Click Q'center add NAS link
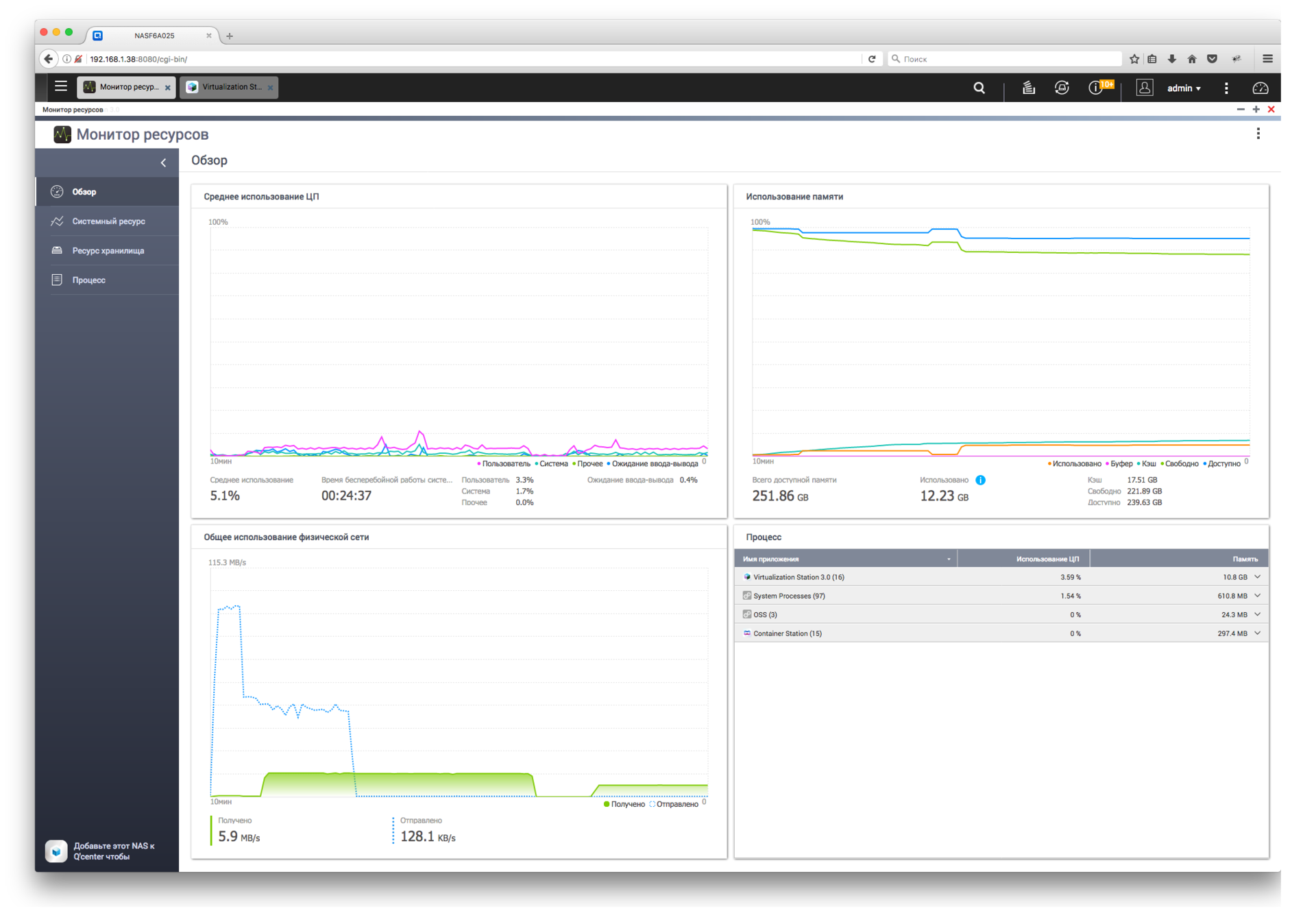This screenshot has height=922, width=1316. tap(113, 851)
